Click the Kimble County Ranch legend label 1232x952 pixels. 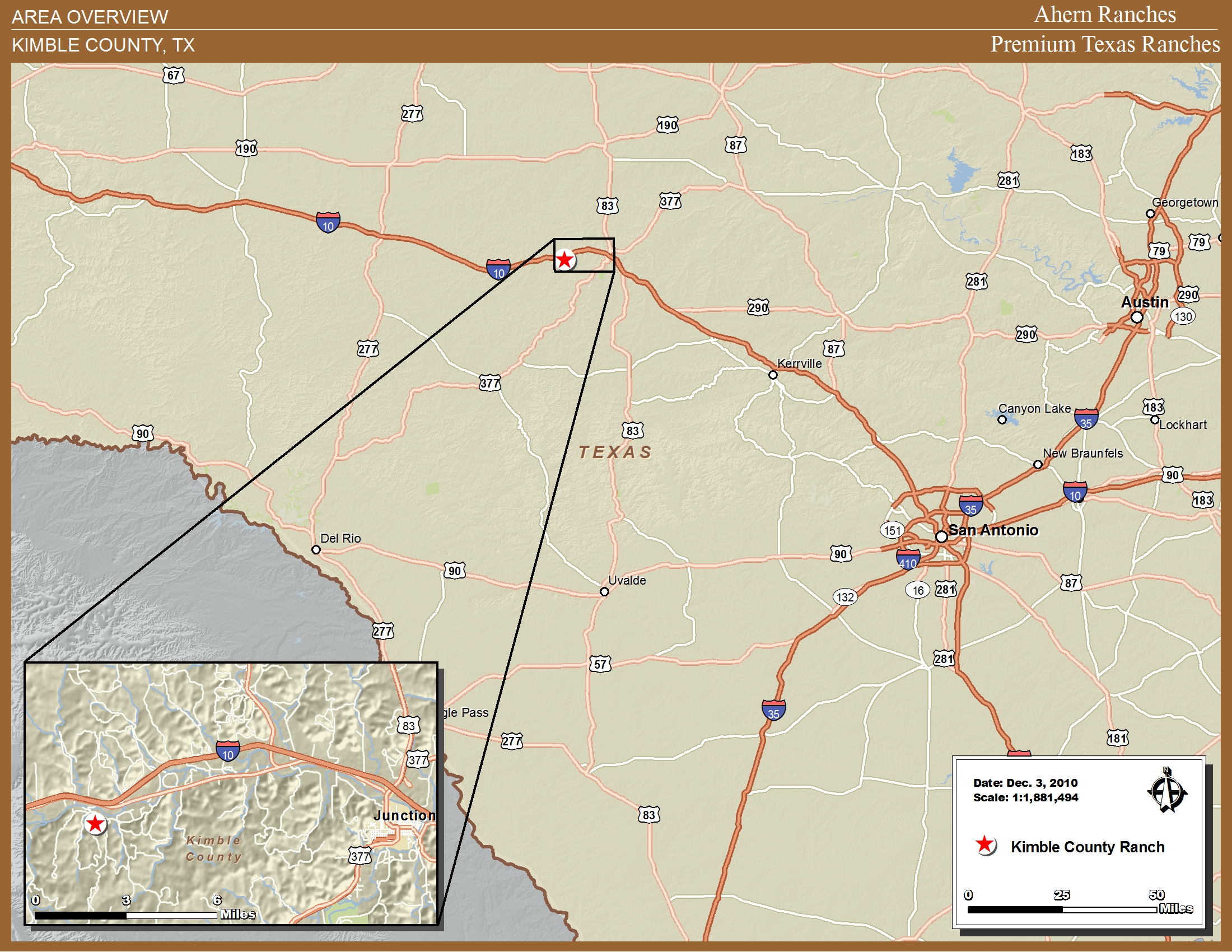click(1087, 847)
